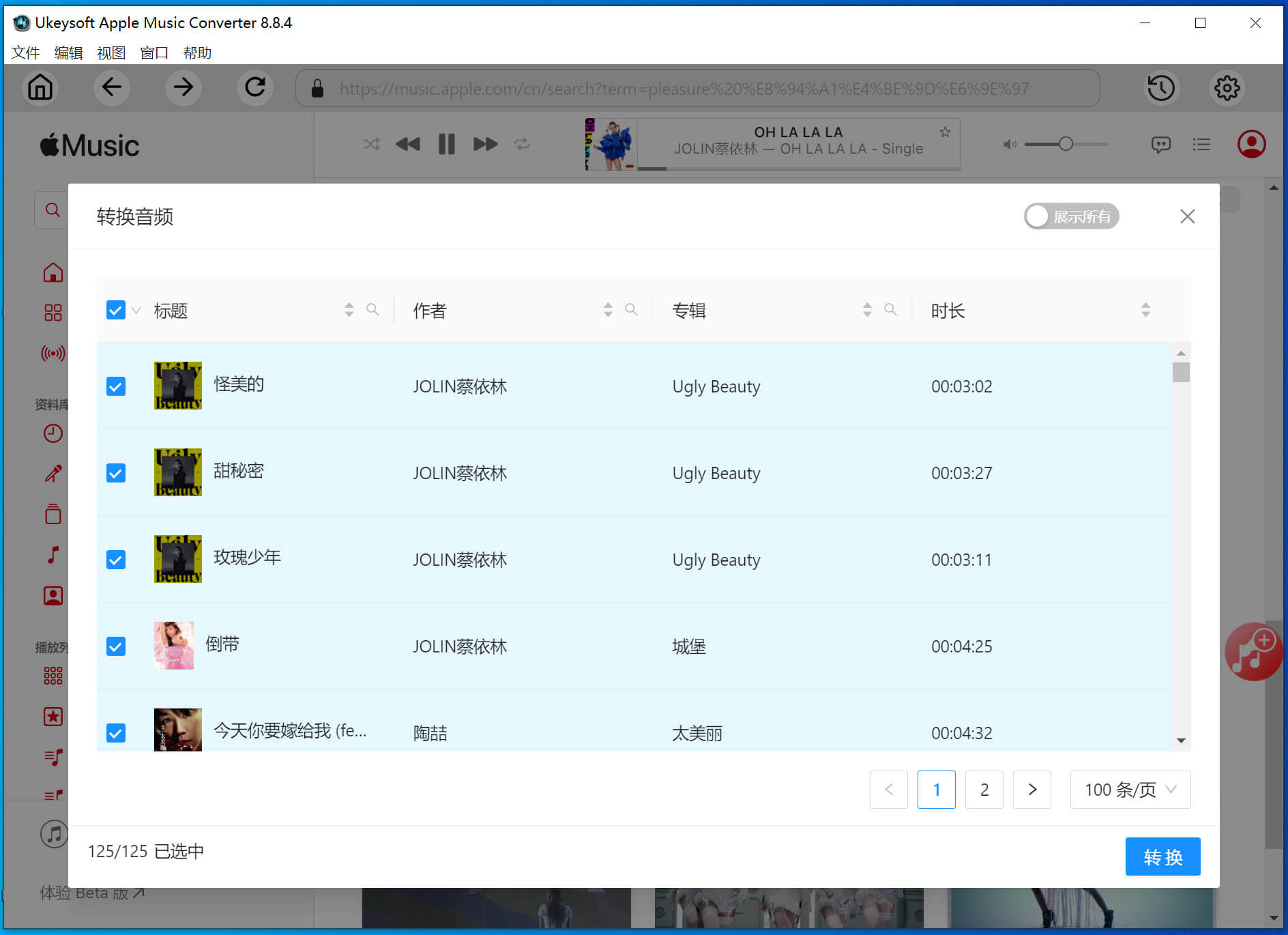Go forward with the right arrow button
This screenshot has height=935, width=1288.
183,88
